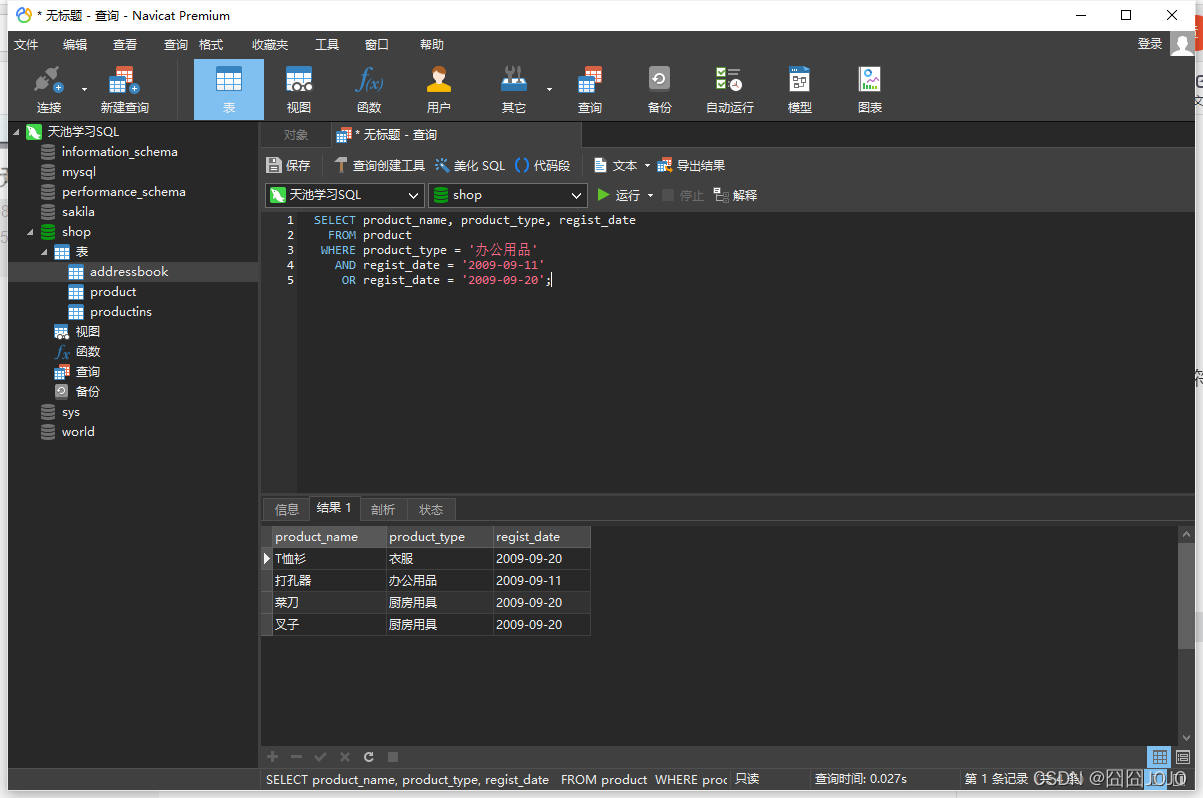Click the regist_date column header
Viewport: 1203px width, 798px height.
pyautogui.click(x=541, y=537)
